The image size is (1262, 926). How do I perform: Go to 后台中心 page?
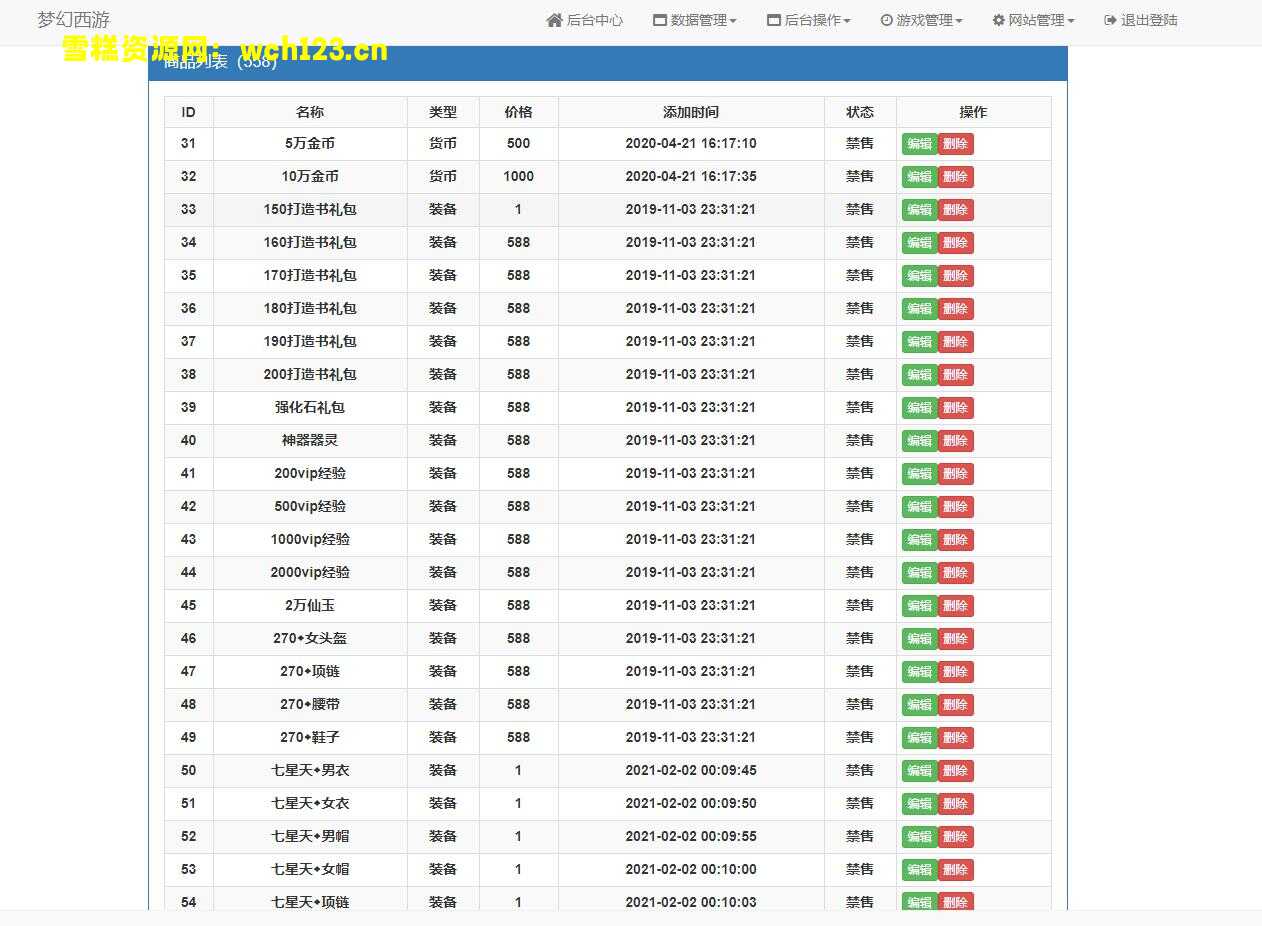coord(594,20)
